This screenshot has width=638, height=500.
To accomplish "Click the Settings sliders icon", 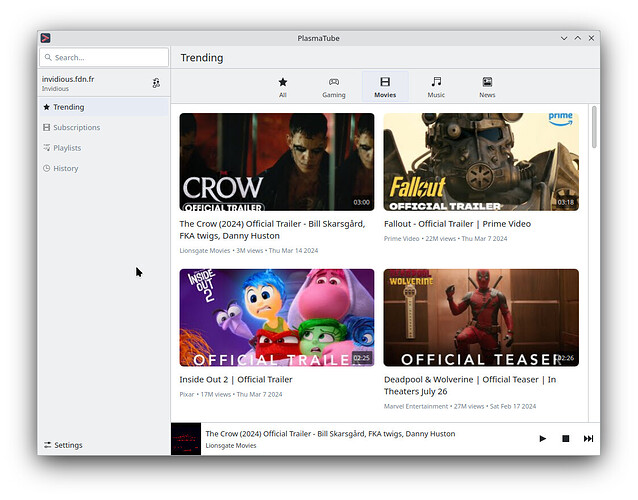I will click(x=48, y=445).
